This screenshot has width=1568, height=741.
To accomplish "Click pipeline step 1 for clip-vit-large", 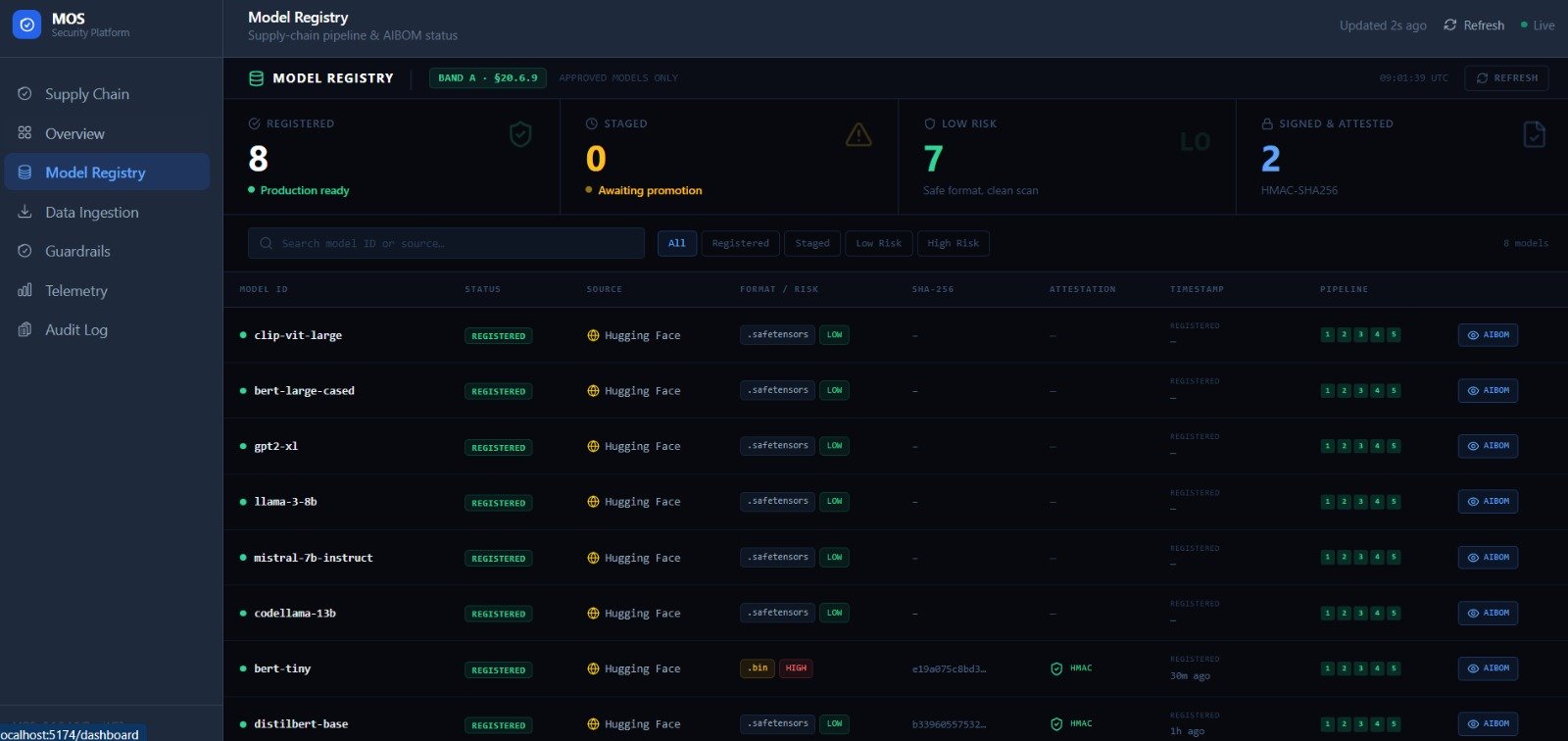I will coord(1327,335).
